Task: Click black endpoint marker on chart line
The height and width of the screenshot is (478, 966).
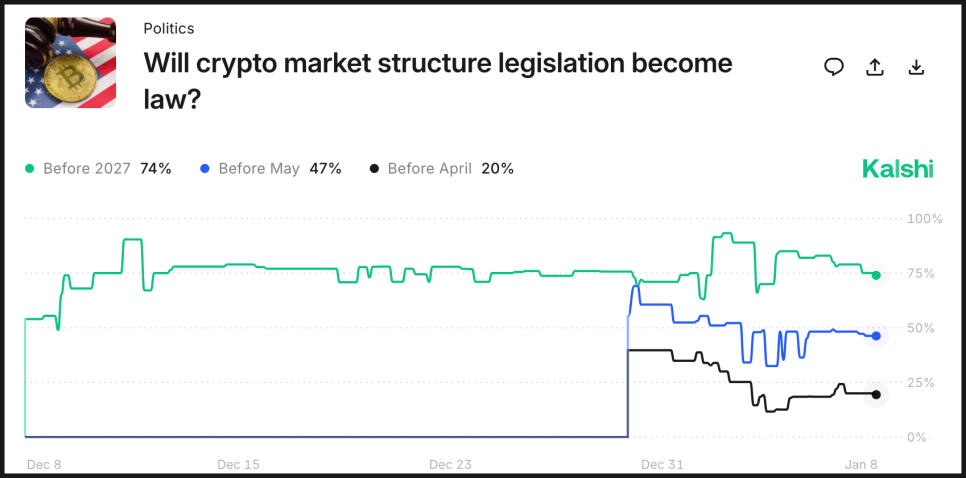Action: pyautogui.click(x=876, y=395)
